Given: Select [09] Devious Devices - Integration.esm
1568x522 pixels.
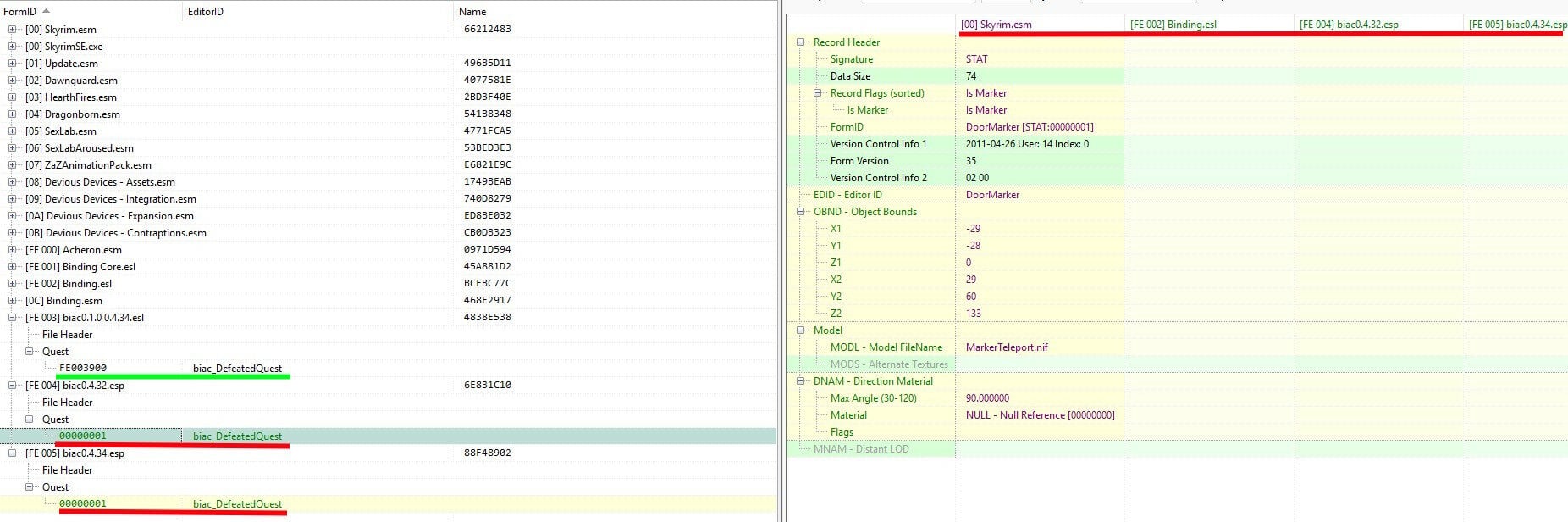Looking at the screenshot, I should 110,198.
